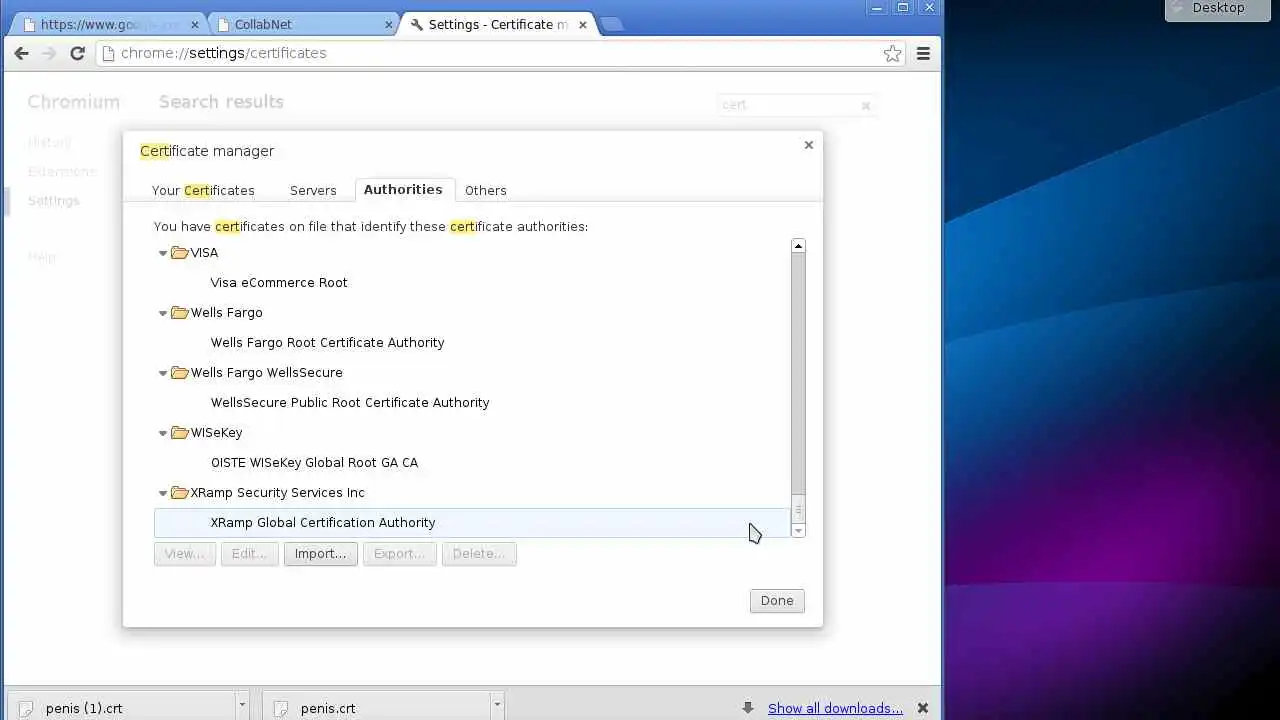Click the certificate list scrollbar up arrow

[798, 246]
